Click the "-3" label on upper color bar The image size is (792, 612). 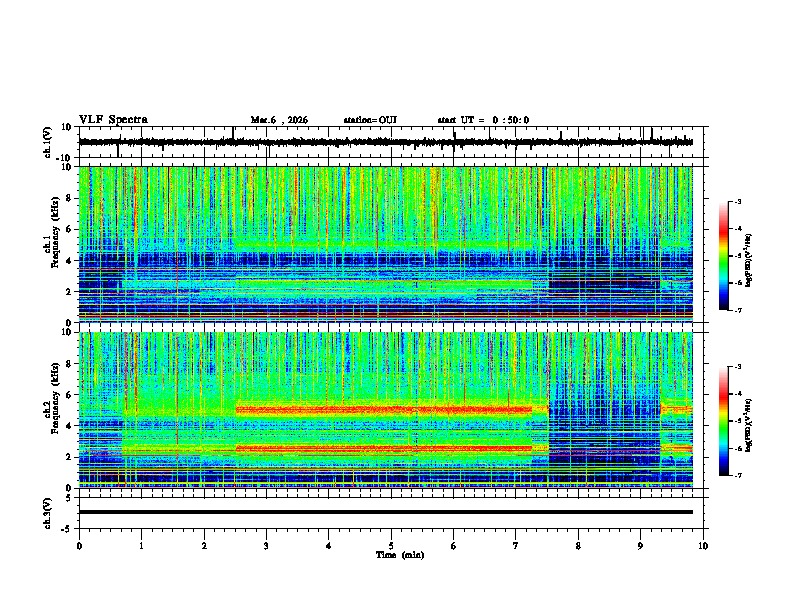click(737, 201)
